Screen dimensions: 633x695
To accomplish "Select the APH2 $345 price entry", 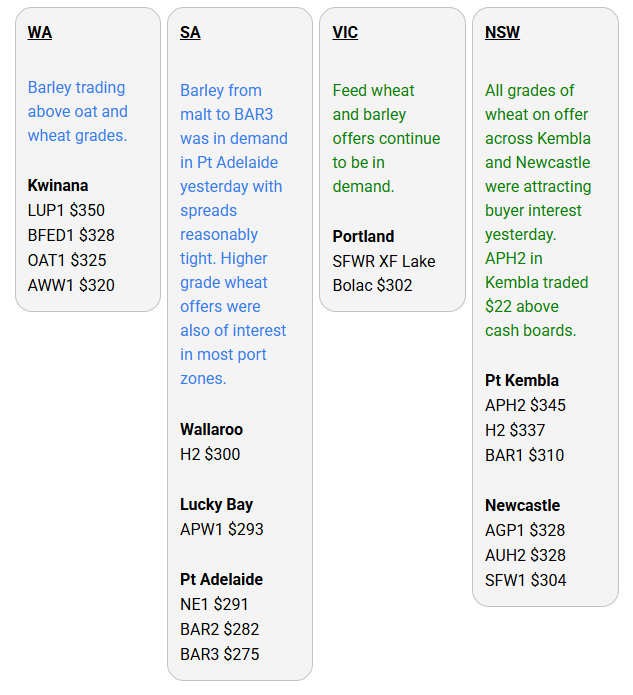I will click(525, 405).
